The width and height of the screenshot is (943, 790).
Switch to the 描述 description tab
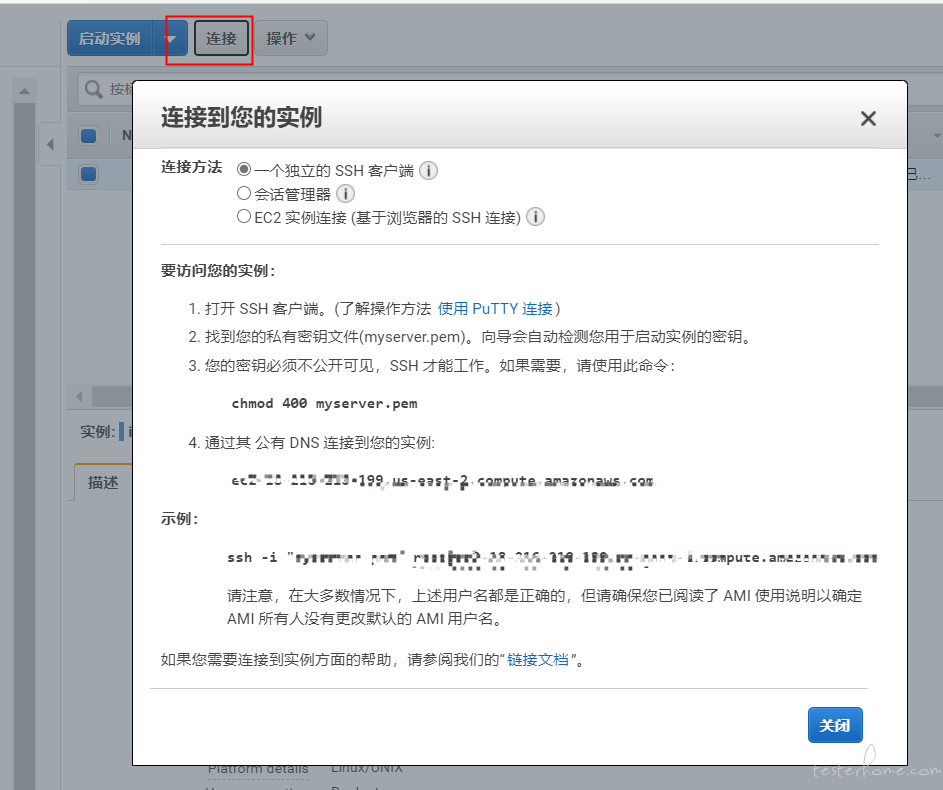click(103, 483)
